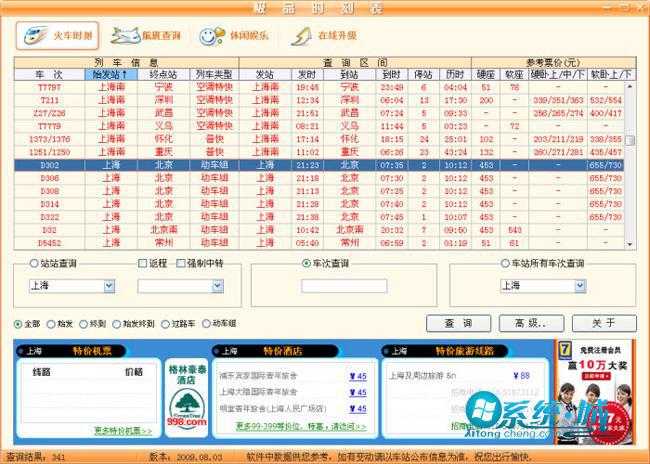Screen dimensions: 650x464
Task: Select the 站站查询 radio button
Action: [x=21, y=264]
